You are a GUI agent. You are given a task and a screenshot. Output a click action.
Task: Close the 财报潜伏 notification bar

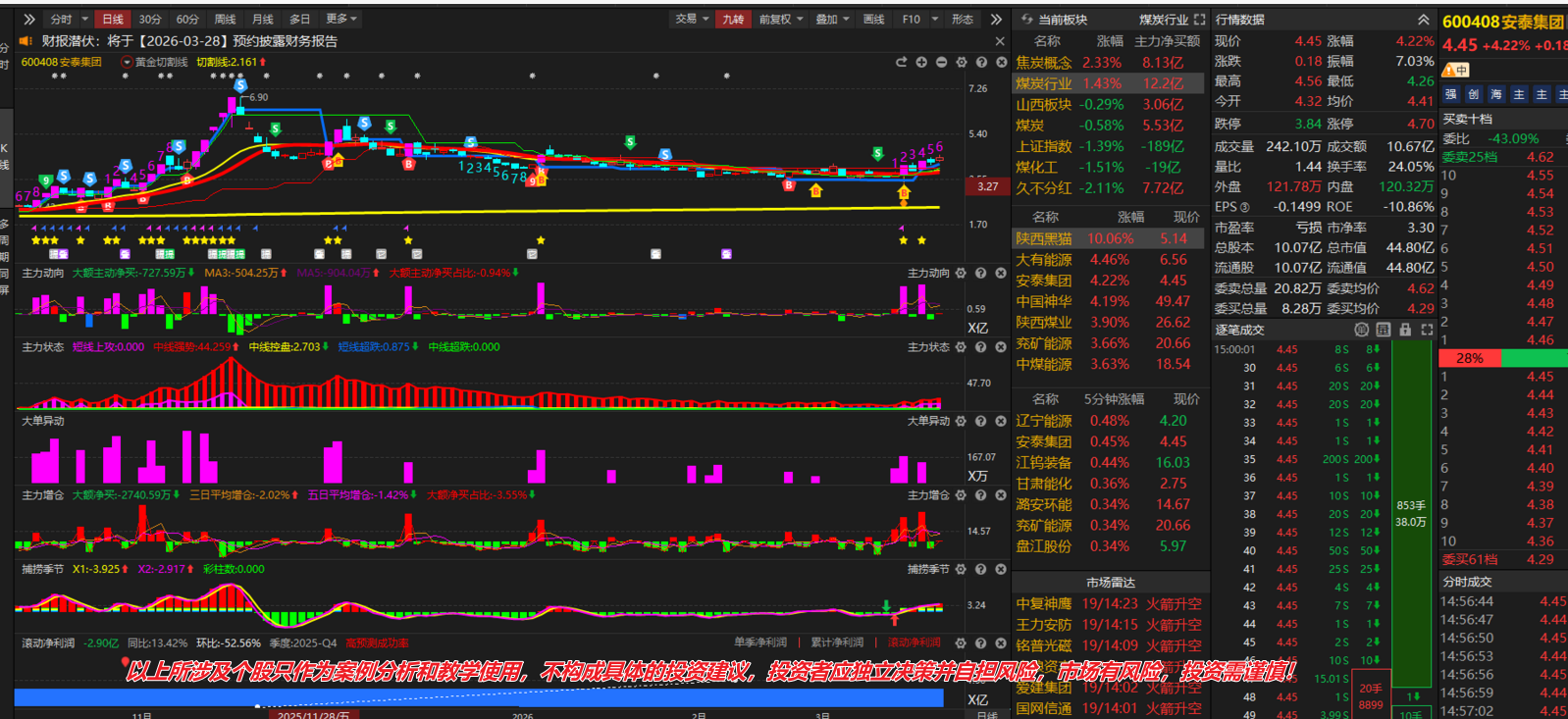coord(1000,41)
